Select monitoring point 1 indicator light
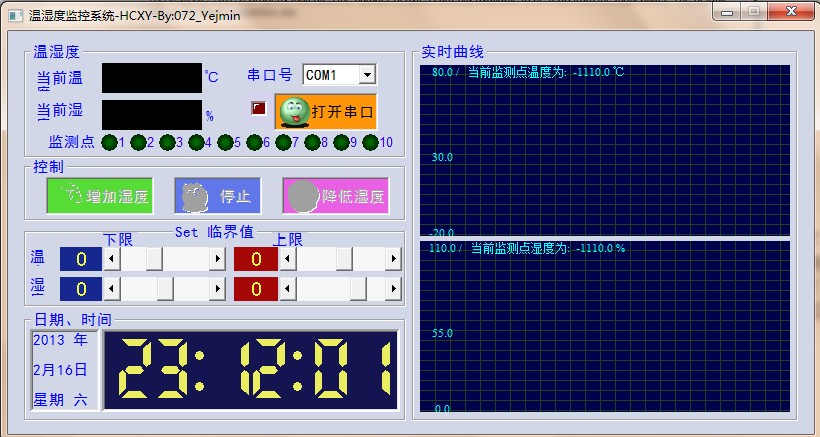This screenshot has height=437, width=820. [109, 142]
